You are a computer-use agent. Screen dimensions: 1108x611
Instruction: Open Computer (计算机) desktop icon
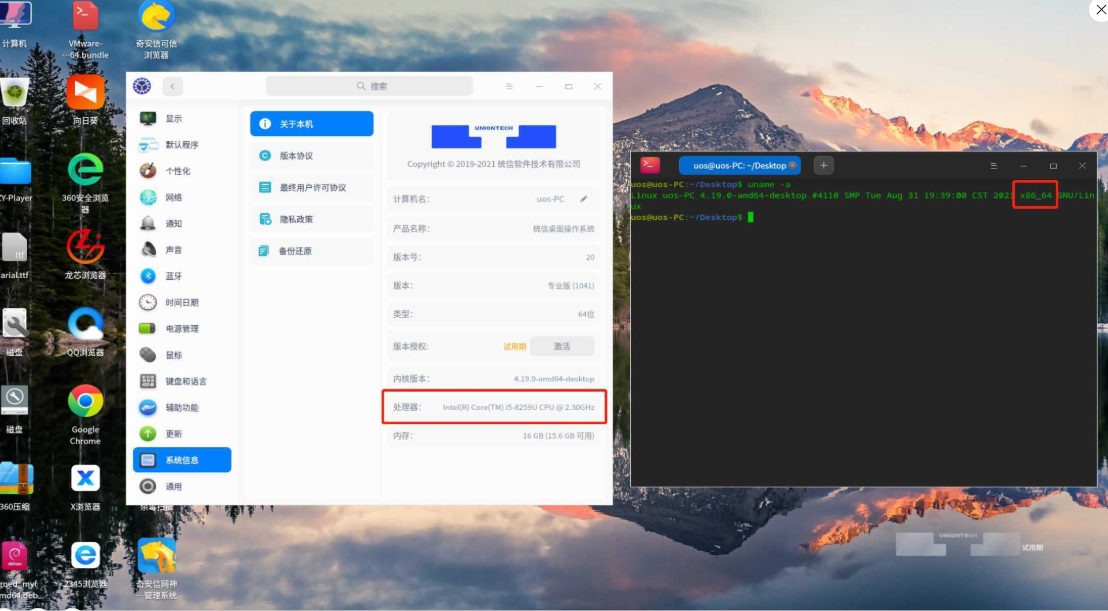coord(15,25)
